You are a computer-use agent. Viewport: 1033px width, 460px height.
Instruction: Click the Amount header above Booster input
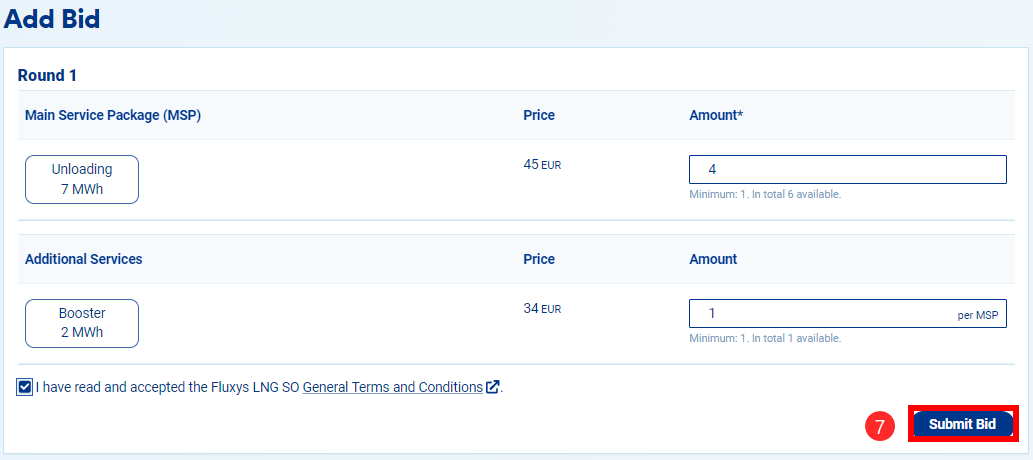click(x=713, y=259)
